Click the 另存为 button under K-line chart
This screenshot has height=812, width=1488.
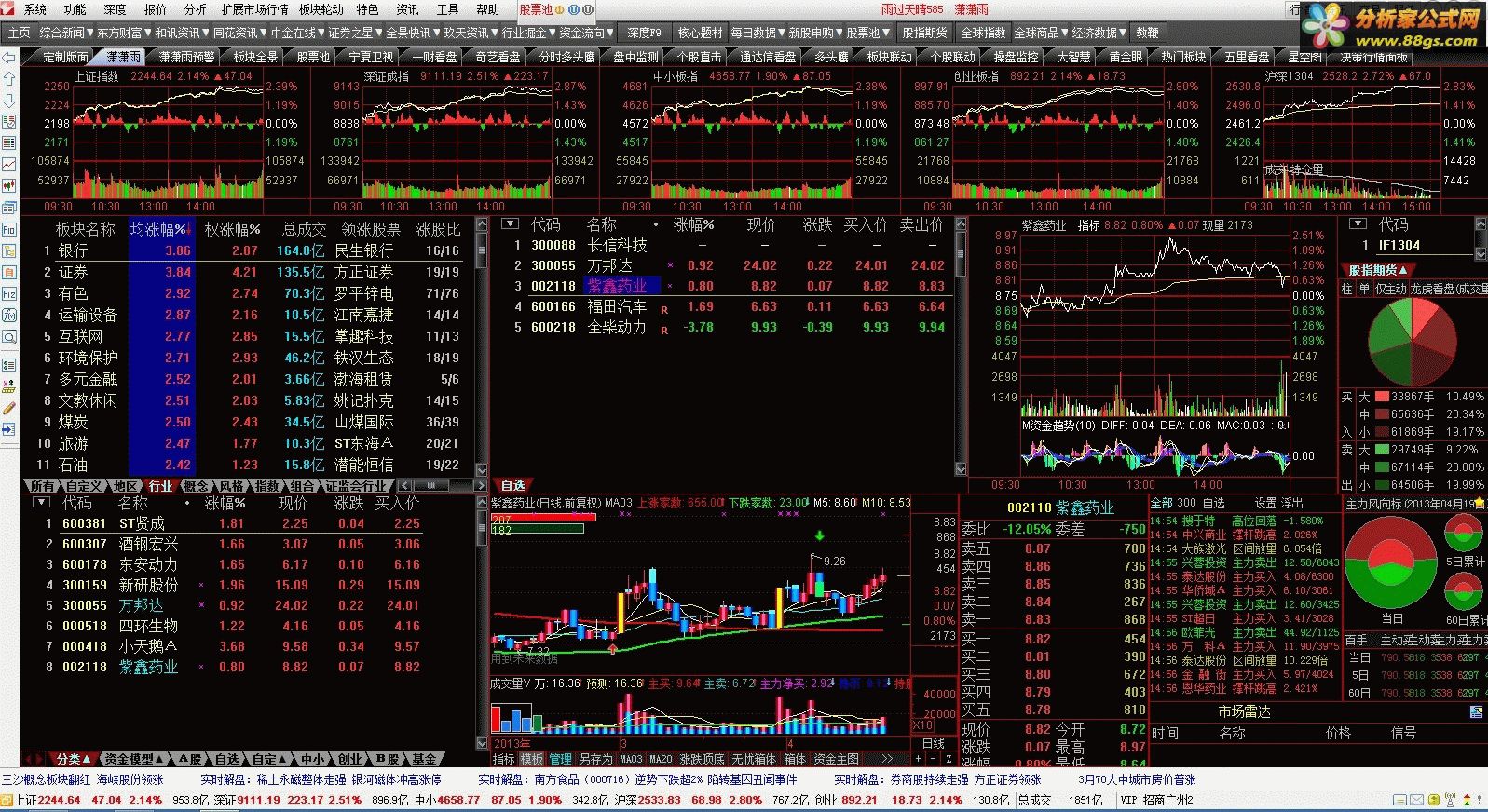pyautogui.click(x=595, y=759)
